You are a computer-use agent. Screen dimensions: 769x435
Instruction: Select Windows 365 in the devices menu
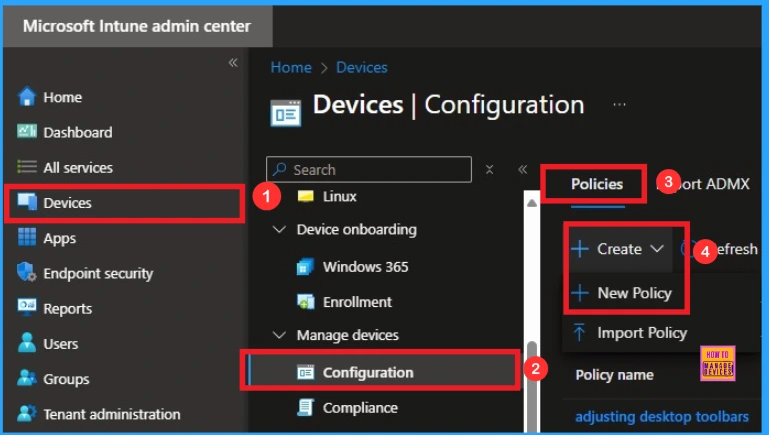[x=365, y=267]
